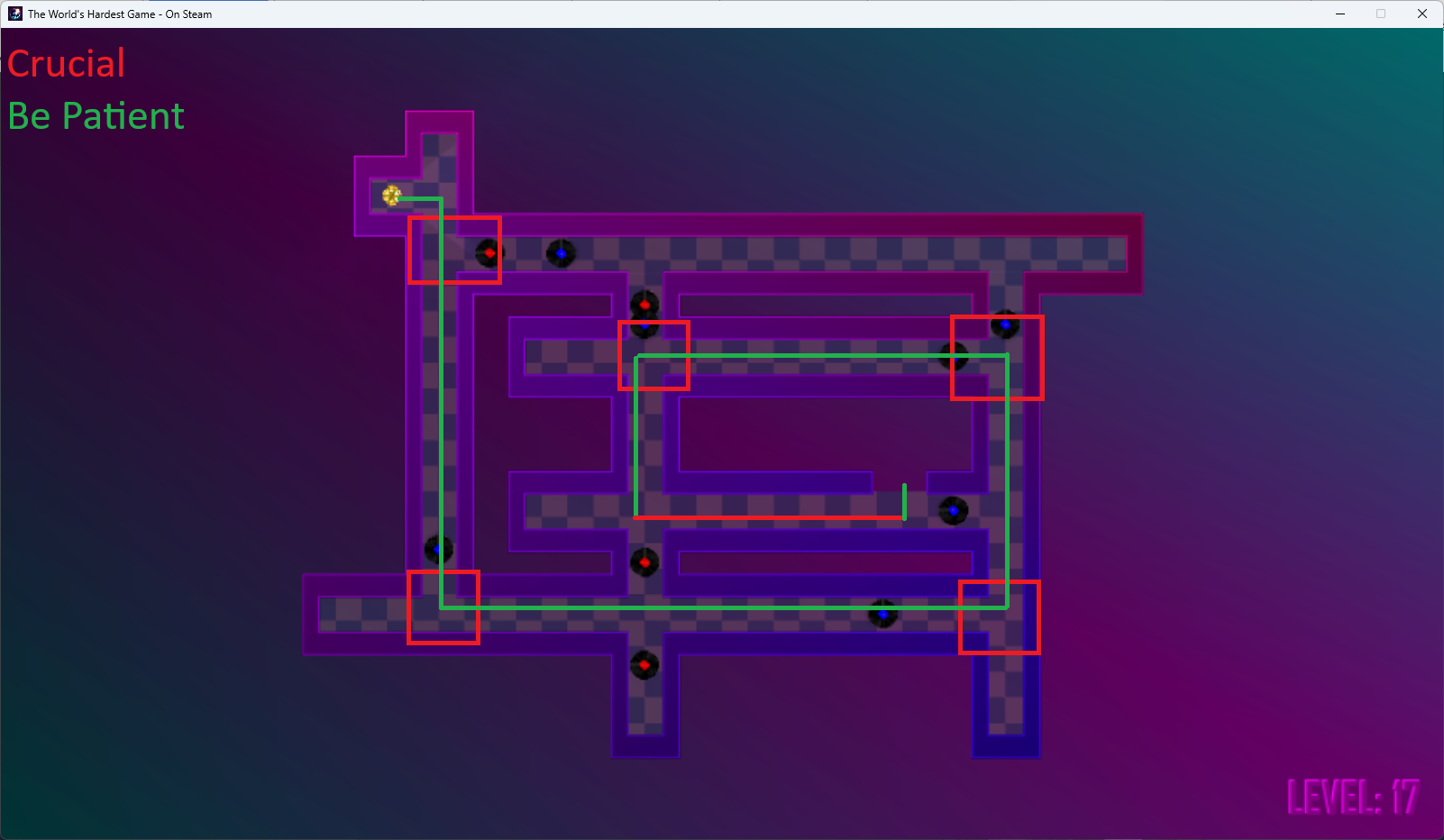Click The World's Hardest Game title bar icon
Image resolution: width=1444 pixels, height=840 pixels.
pos(15,14)
